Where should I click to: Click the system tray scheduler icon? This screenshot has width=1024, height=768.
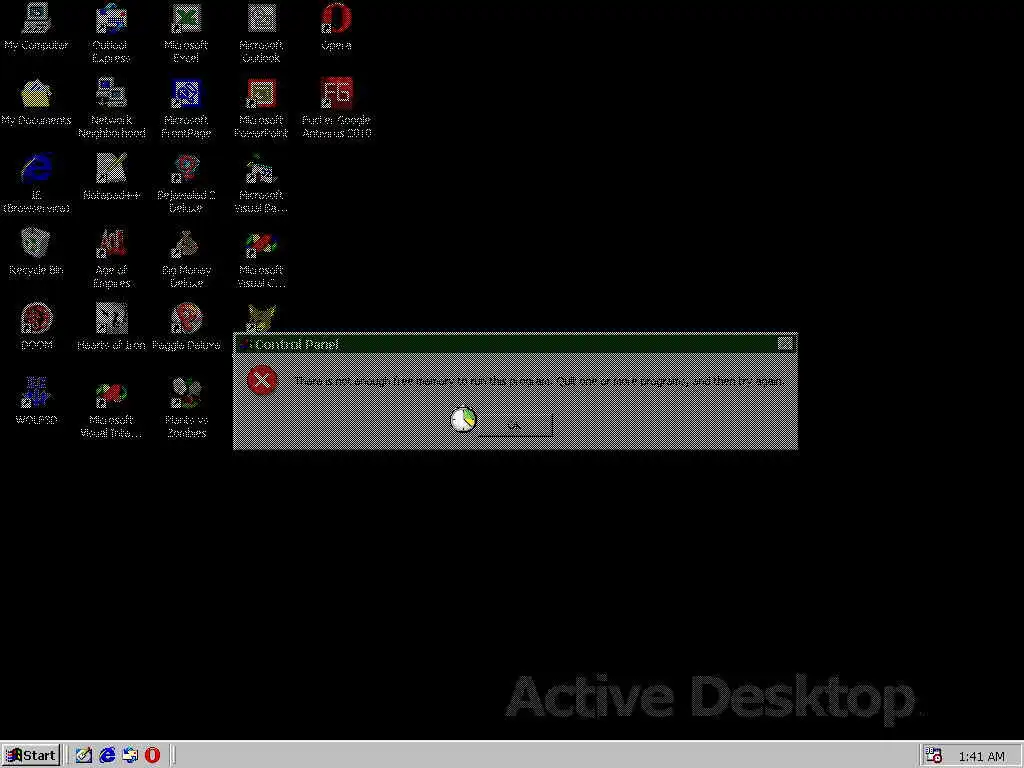click(934, 756)
